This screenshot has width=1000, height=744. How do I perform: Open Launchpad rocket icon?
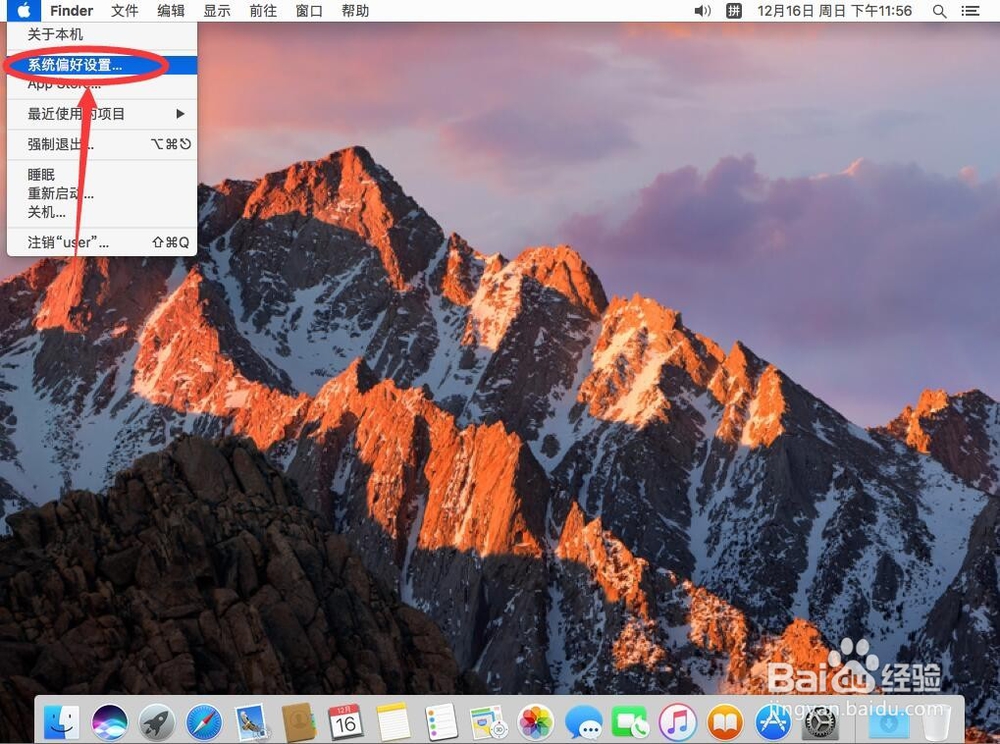point(157,722)
